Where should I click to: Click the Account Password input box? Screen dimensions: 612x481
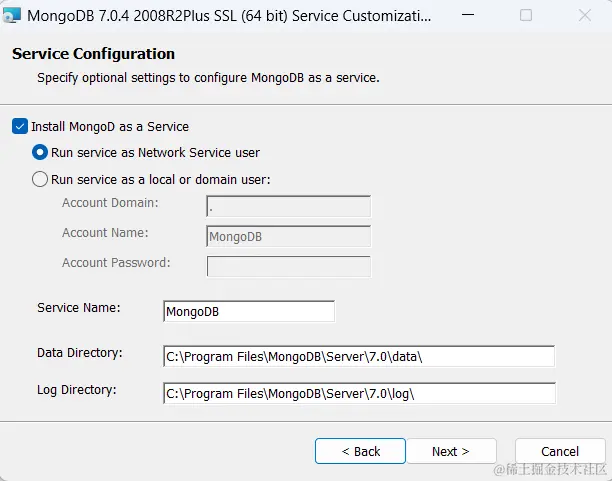click(x=288, y=266)
